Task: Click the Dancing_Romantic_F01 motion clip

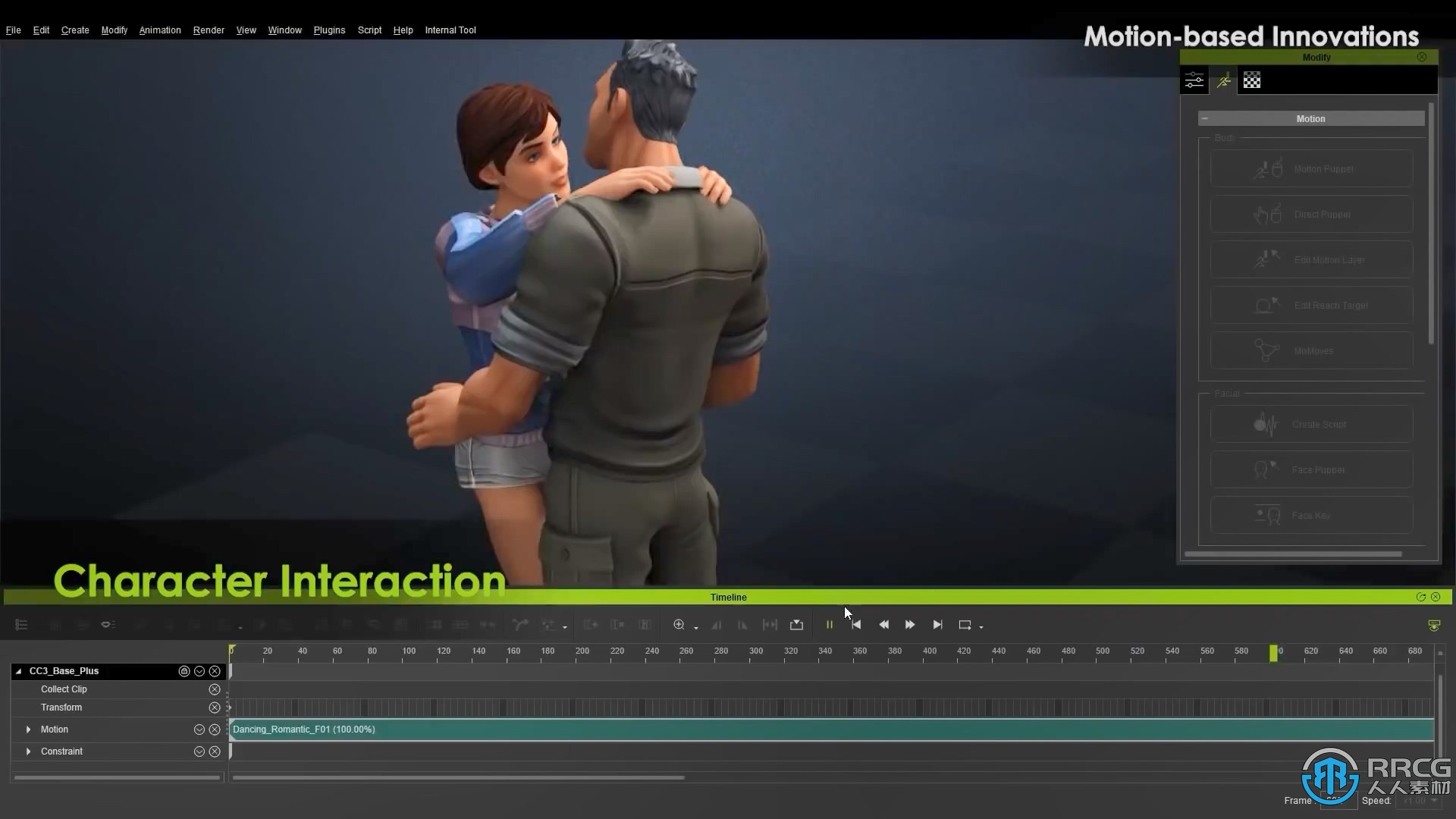Action: 304,729
